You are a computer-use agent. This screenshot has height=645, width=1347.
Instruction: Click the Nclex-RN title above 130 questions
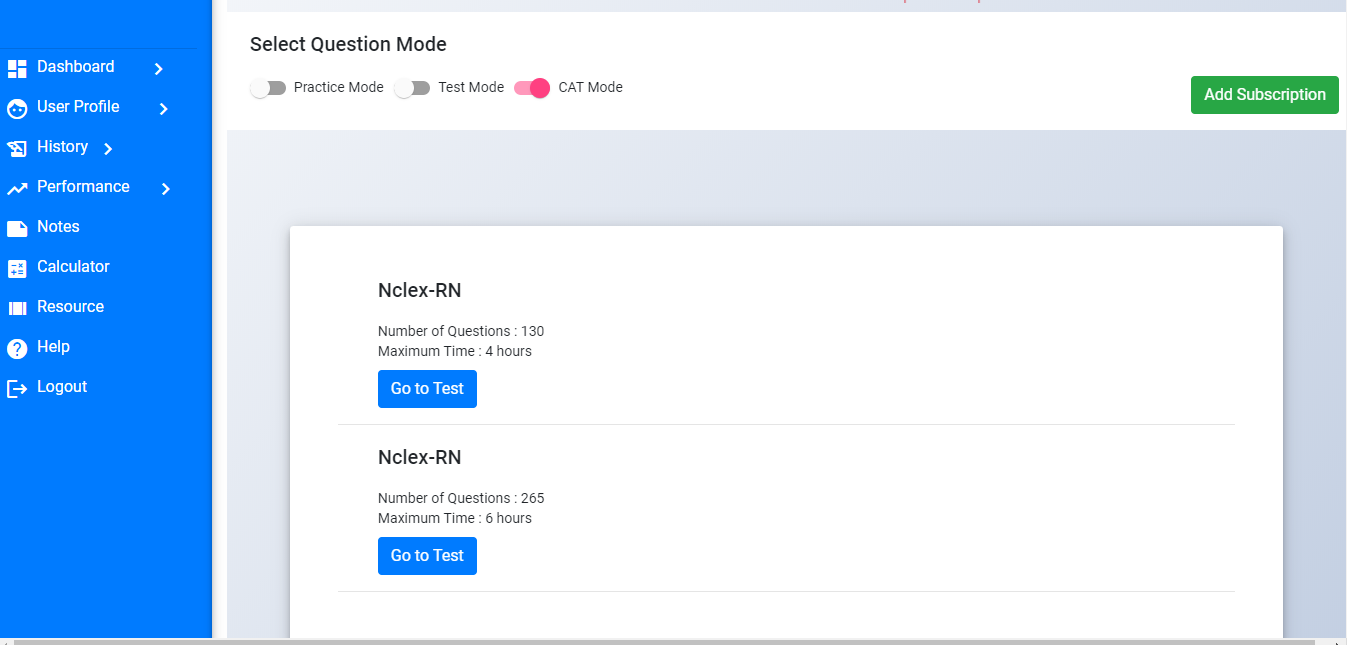419,291
